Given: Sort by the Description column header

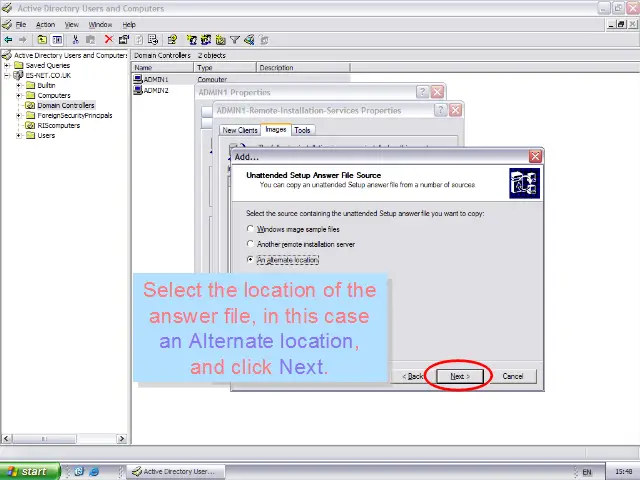Looking at the screenshot, I should 303,67.
